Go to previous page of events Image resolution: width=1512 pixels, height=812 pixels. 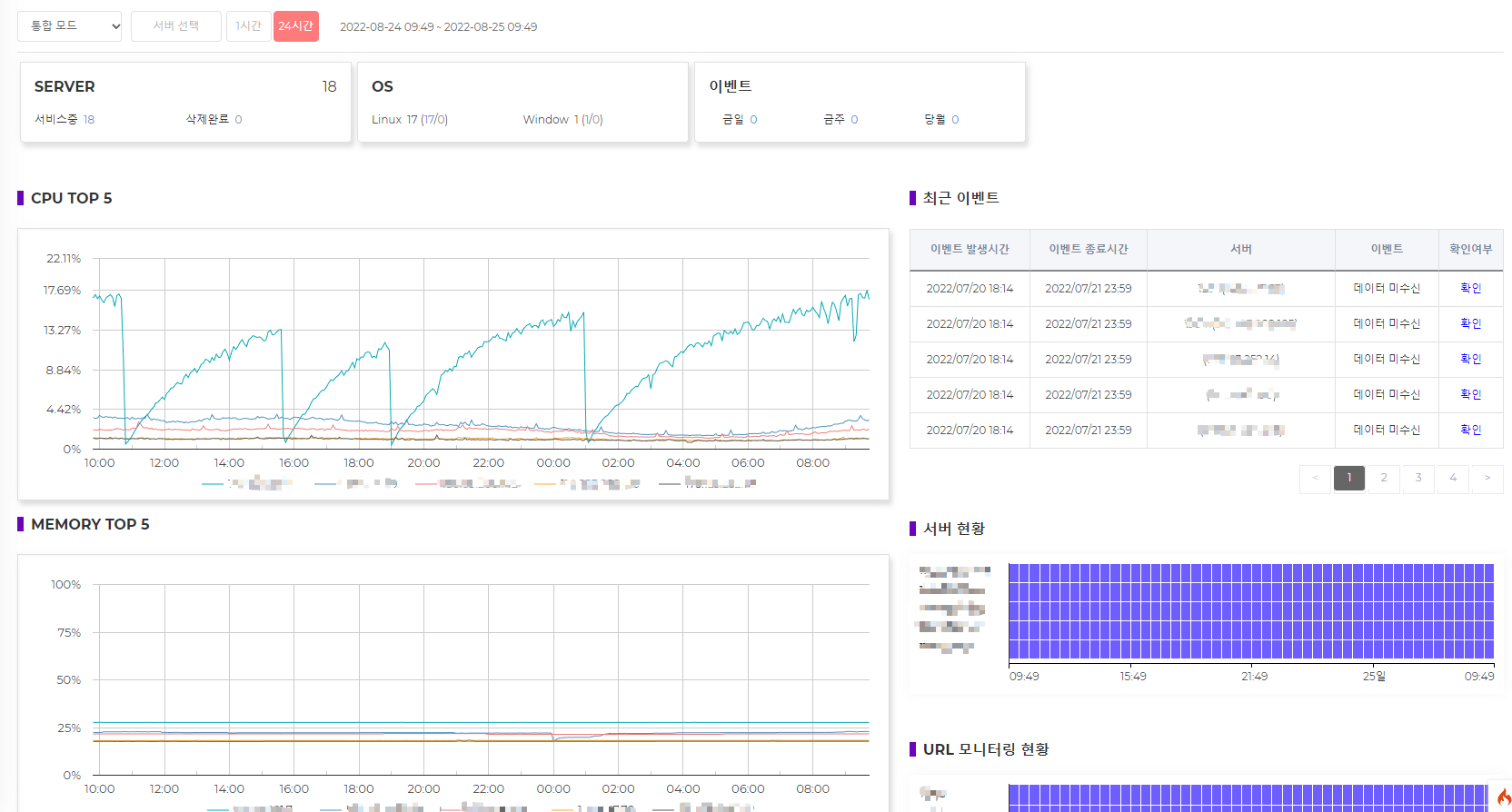point(1315,478)
